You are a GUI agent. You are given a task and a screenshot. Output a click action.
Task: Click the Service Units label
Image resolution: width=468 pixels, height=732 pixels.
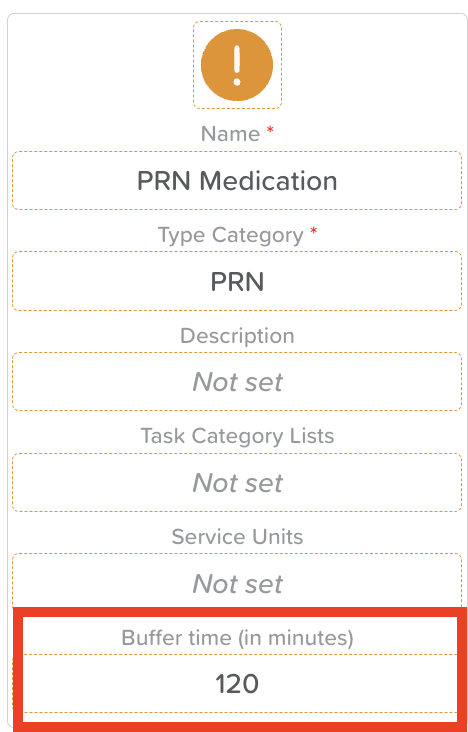(237, 537)
